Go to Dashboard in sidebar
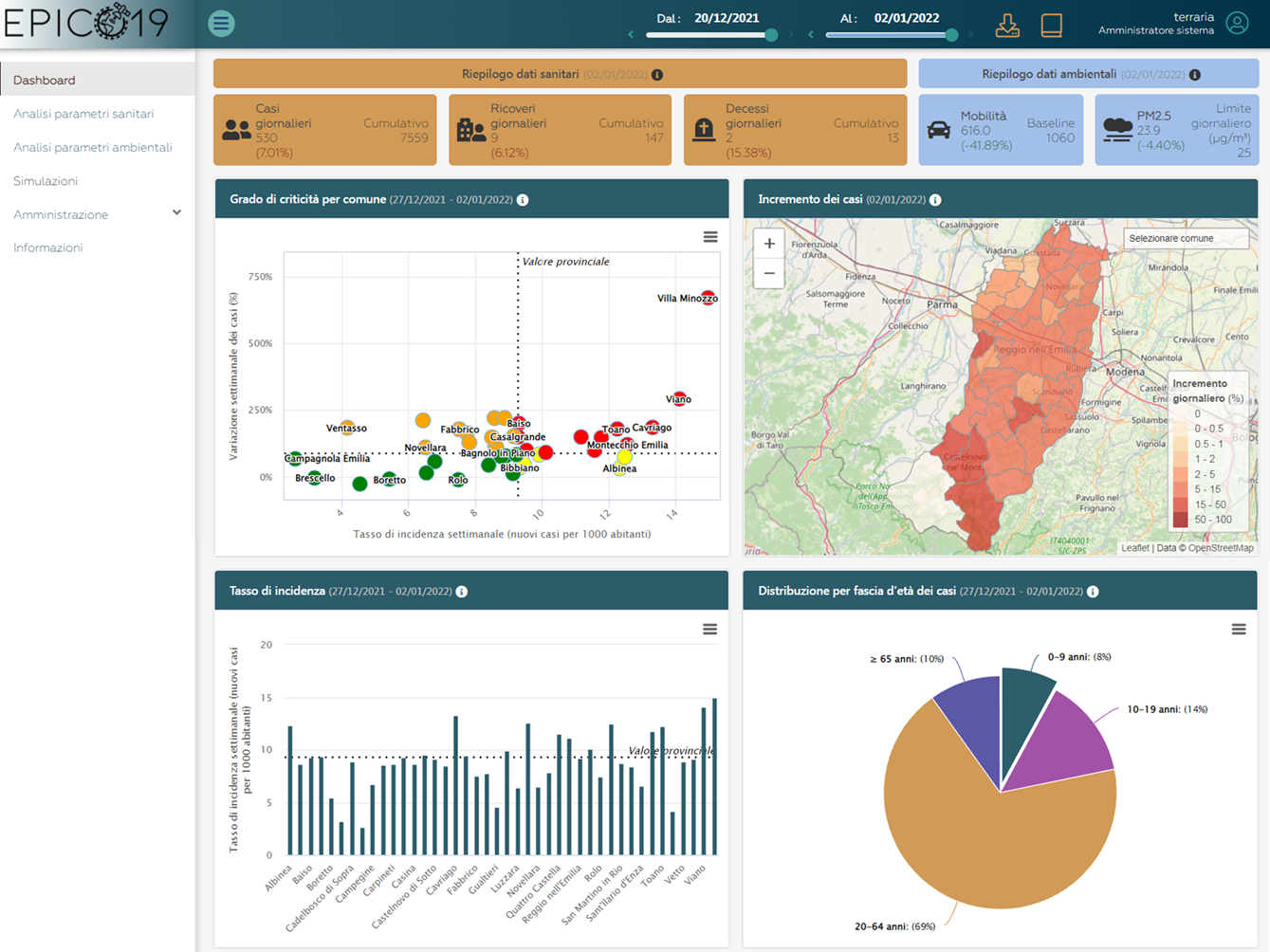Screen dimensions: 1270x952 tap(98, 80)
